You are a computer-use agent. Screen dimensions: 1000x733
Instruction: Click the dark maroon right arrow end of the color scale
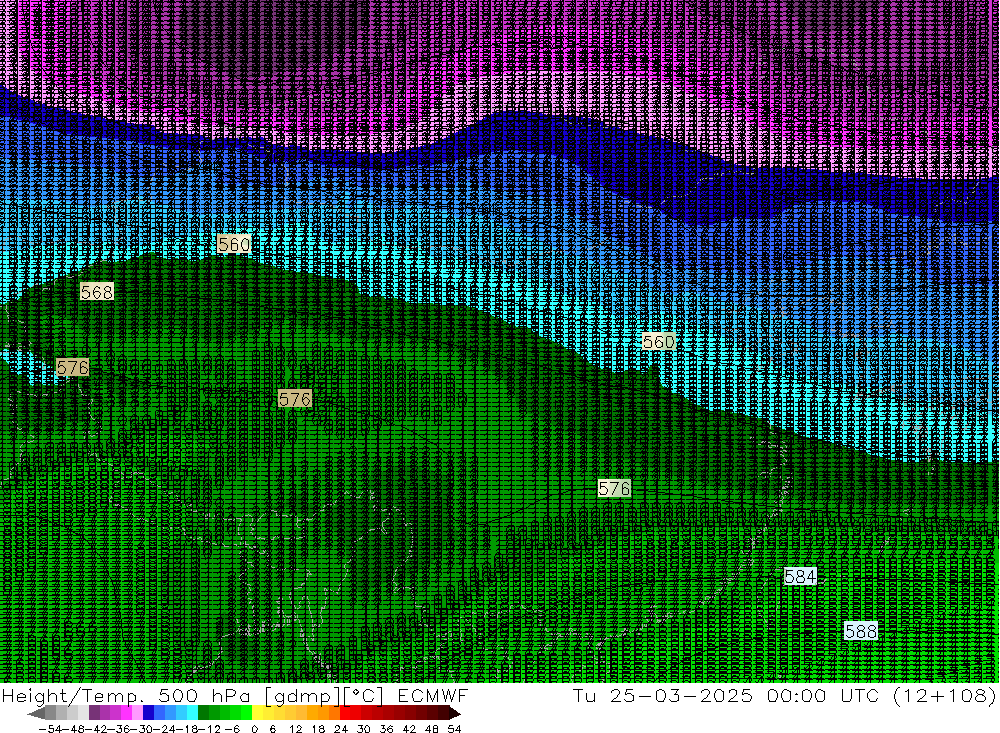tap(453, 713)
